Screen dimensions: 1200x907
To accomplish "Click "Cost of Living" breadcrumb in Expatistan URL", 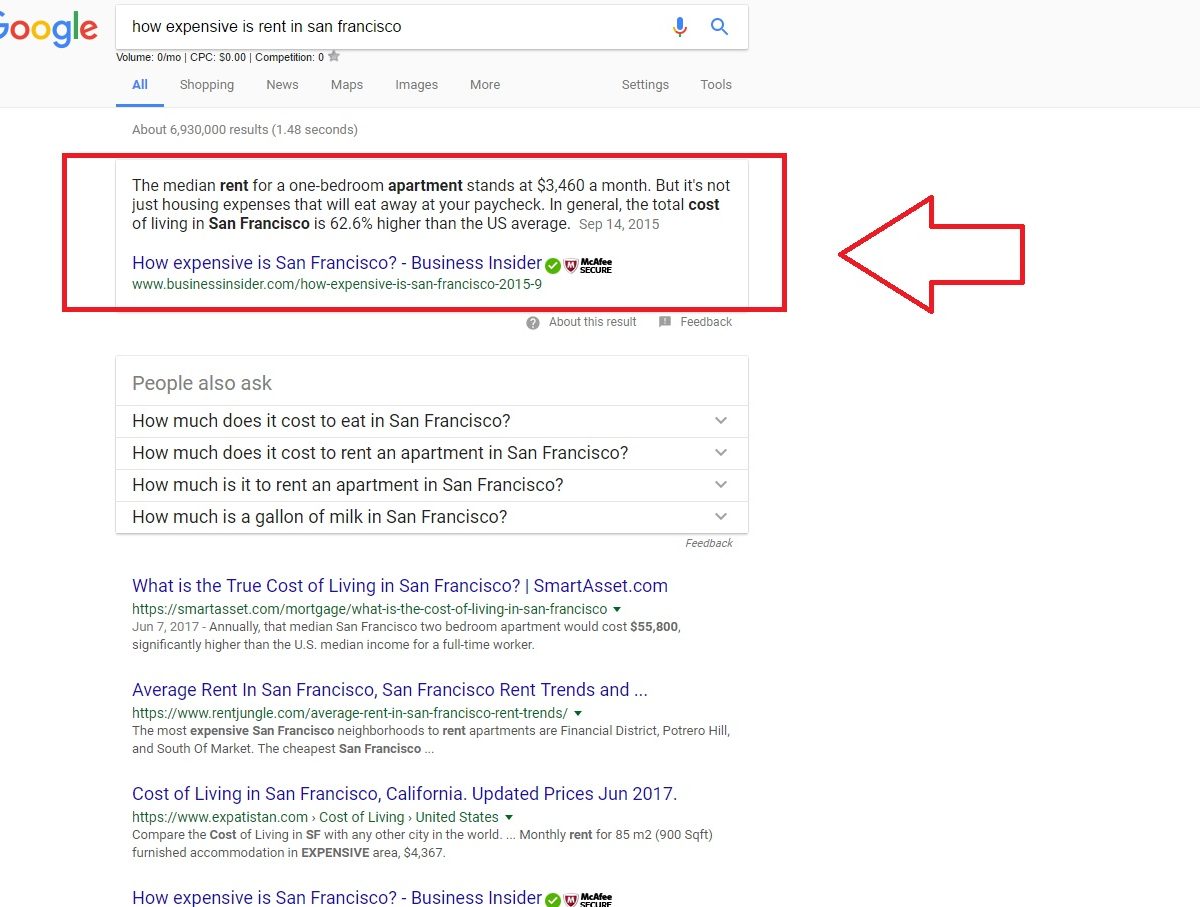I will point(362,817).
